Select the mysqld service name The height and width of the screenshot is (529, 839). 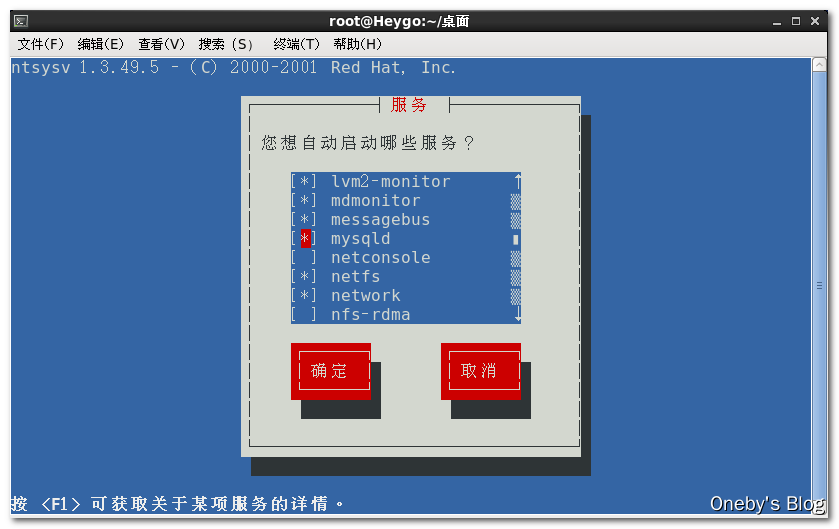tap(361, 239)
